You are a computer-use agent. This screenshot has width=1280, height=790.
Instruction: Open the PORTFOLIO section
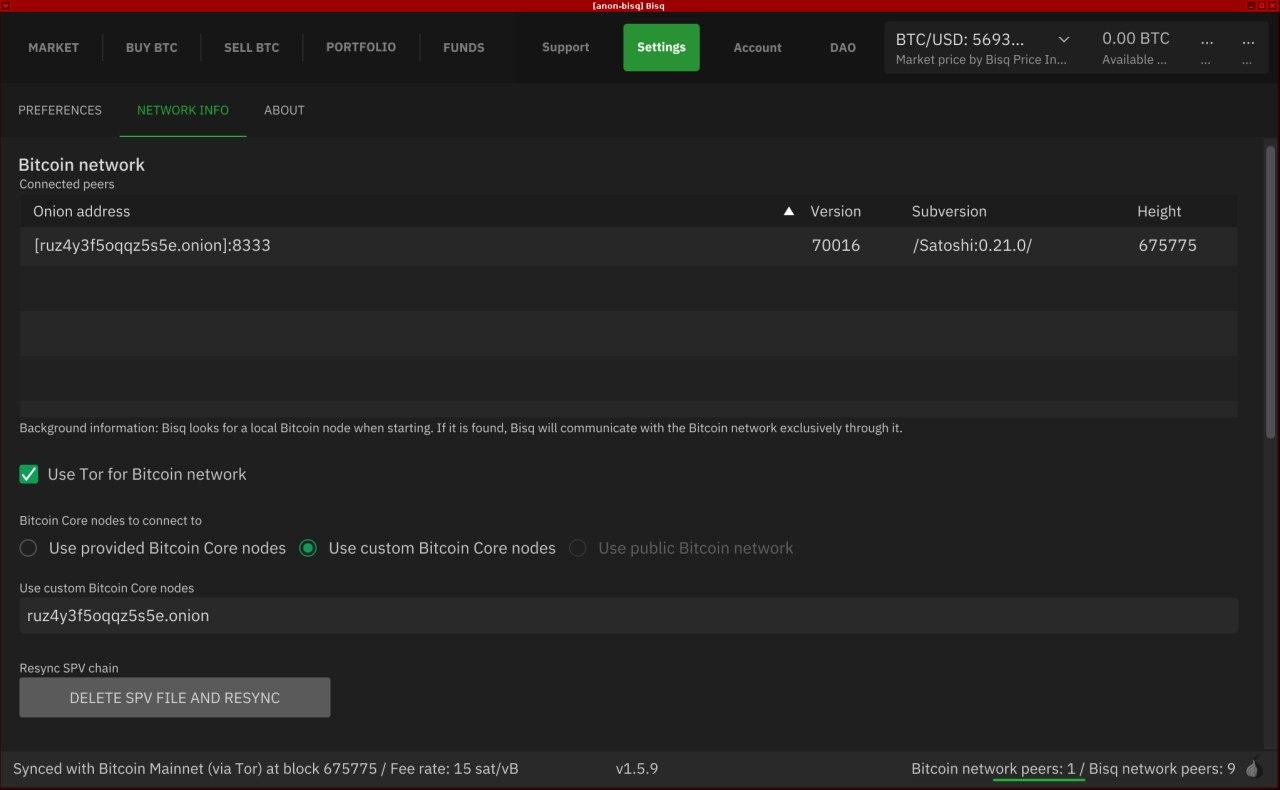(x=361, y=47)
